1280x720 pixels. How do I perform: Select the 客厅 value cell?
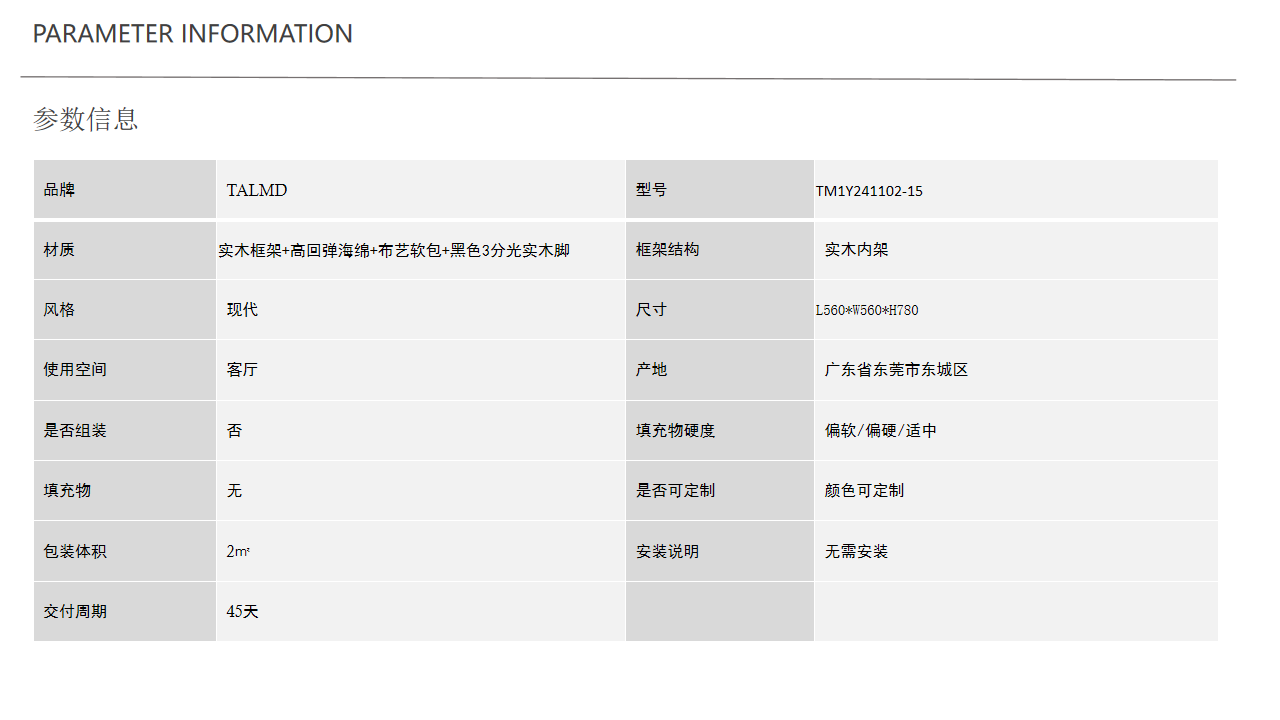242,370
